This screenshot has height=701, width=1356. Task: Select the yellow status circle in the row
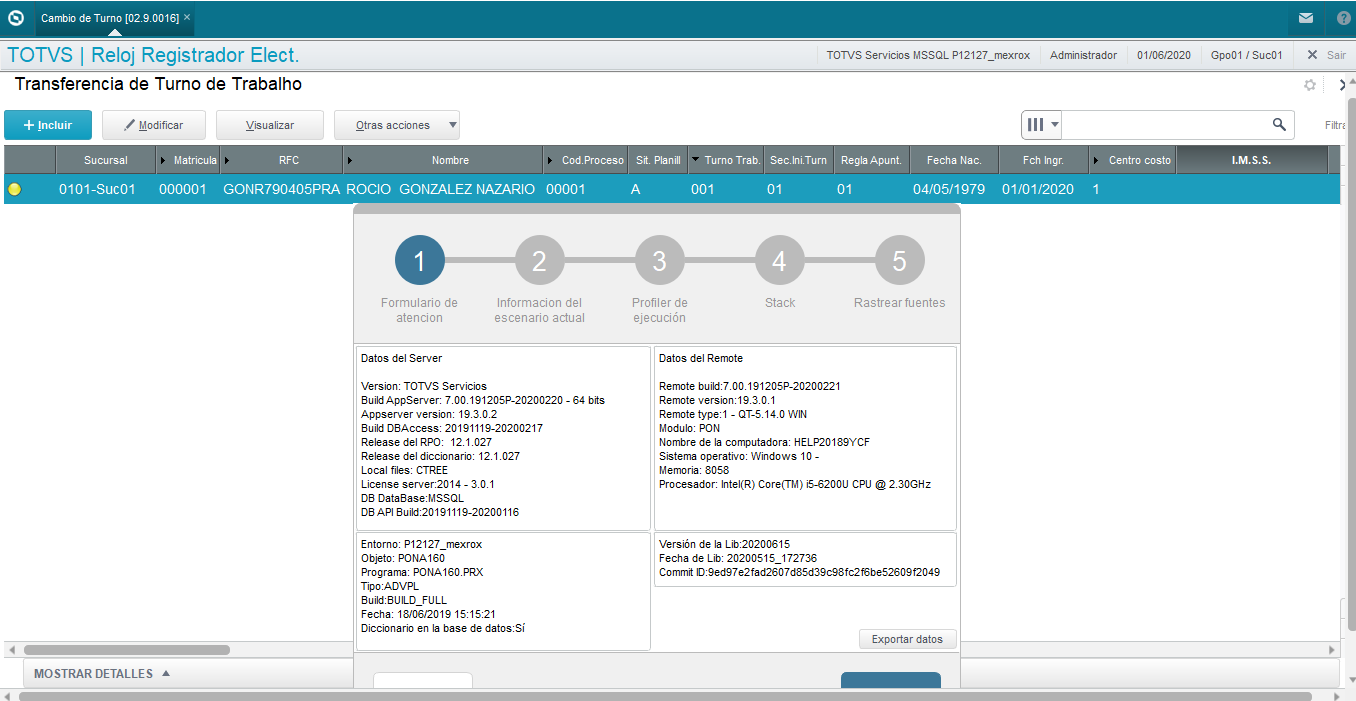pos(14,189)
